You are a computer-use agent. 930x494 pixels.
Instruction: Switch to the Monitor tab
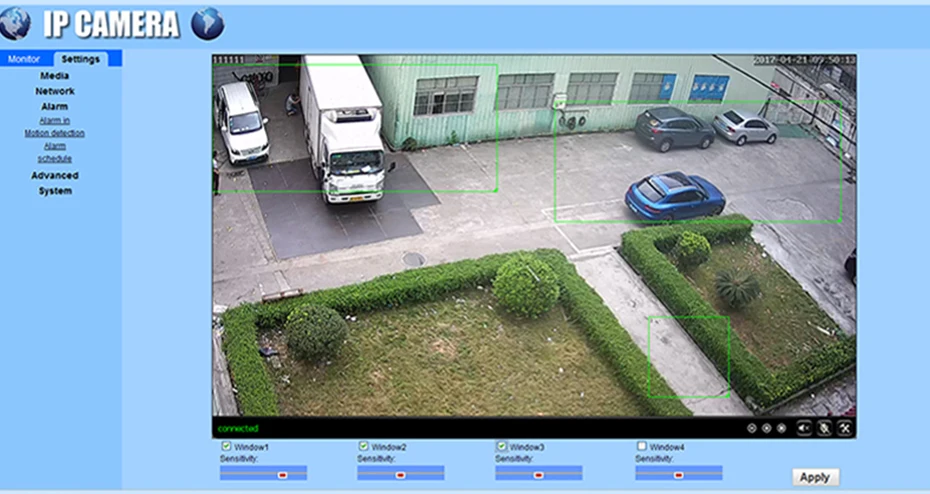[x=24, y=59]
